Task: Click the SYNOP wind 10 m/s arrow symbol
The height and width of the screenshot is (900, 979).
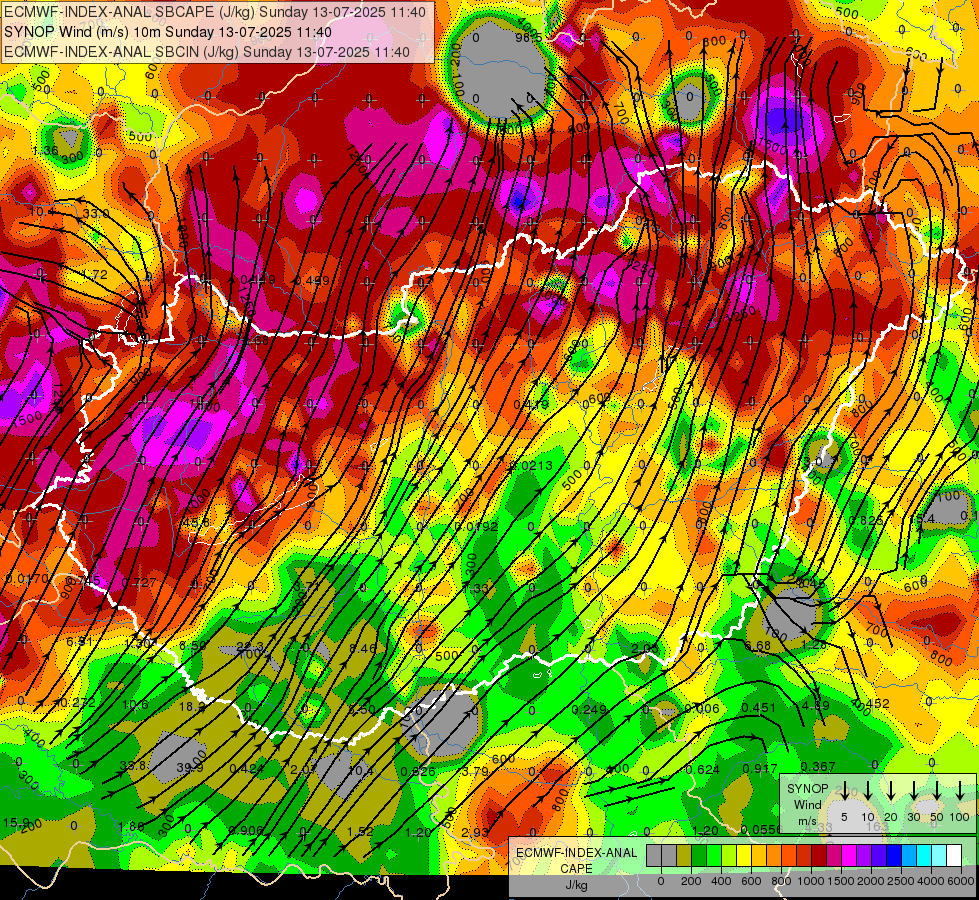Action: [x=867, y=791]
